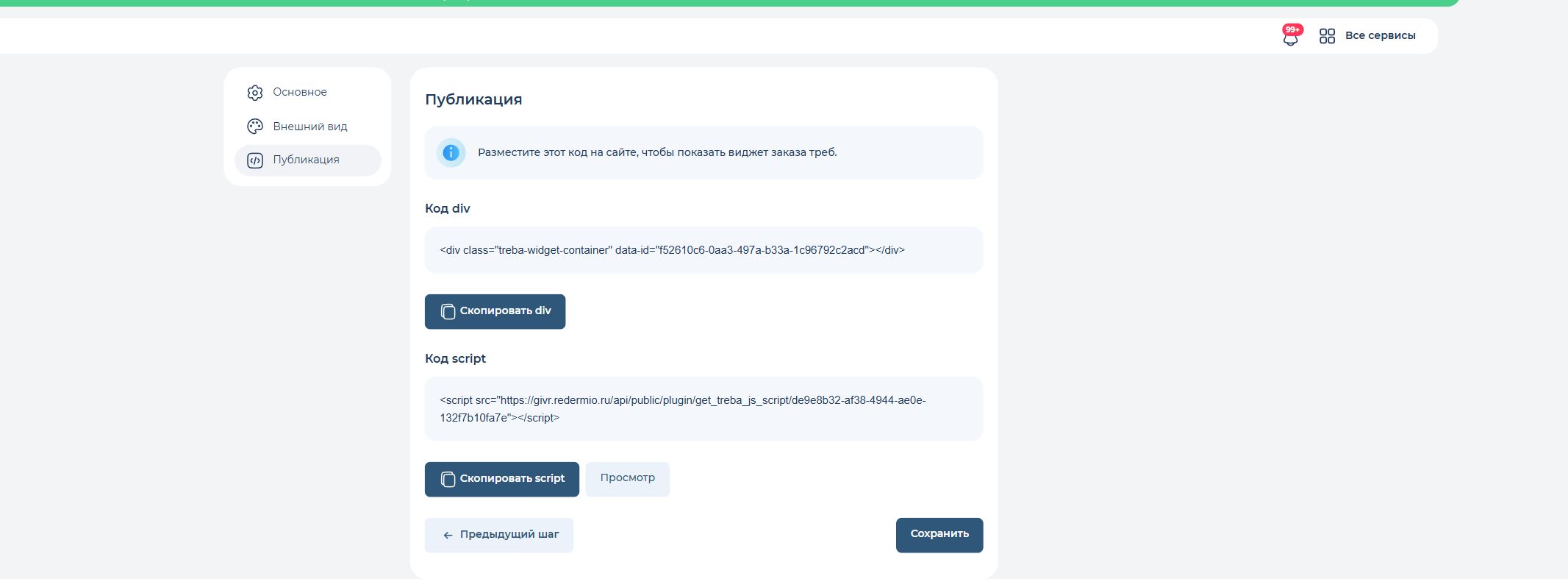Click the Код script label
The image size is (1568, 579).
[x=455, y=358]
